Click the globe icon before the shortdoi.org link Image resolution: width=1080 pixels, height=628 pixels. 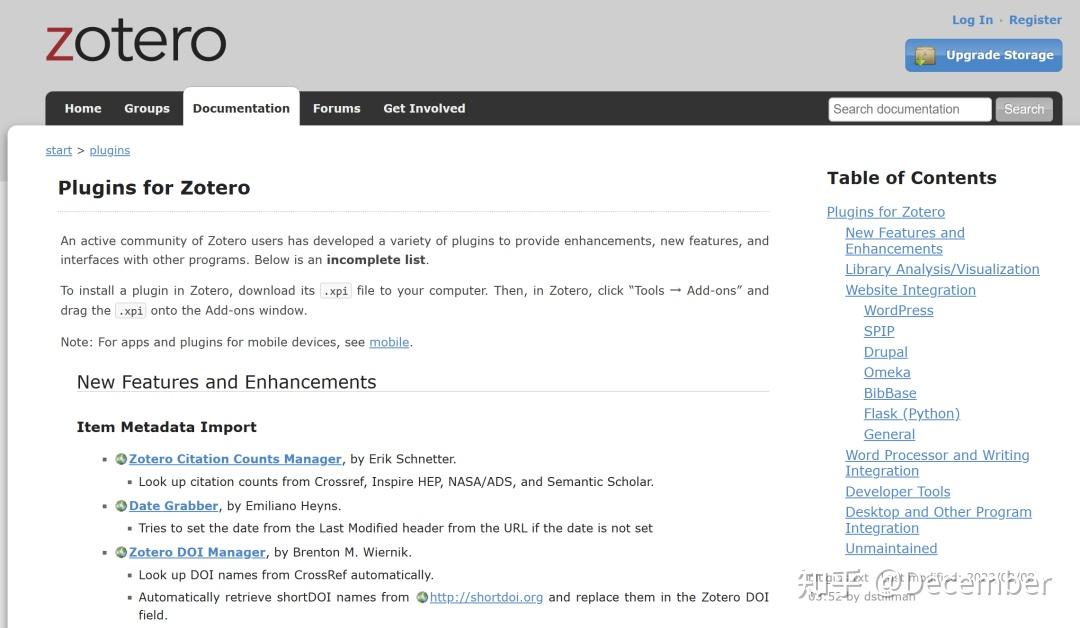tap(423, 597)
